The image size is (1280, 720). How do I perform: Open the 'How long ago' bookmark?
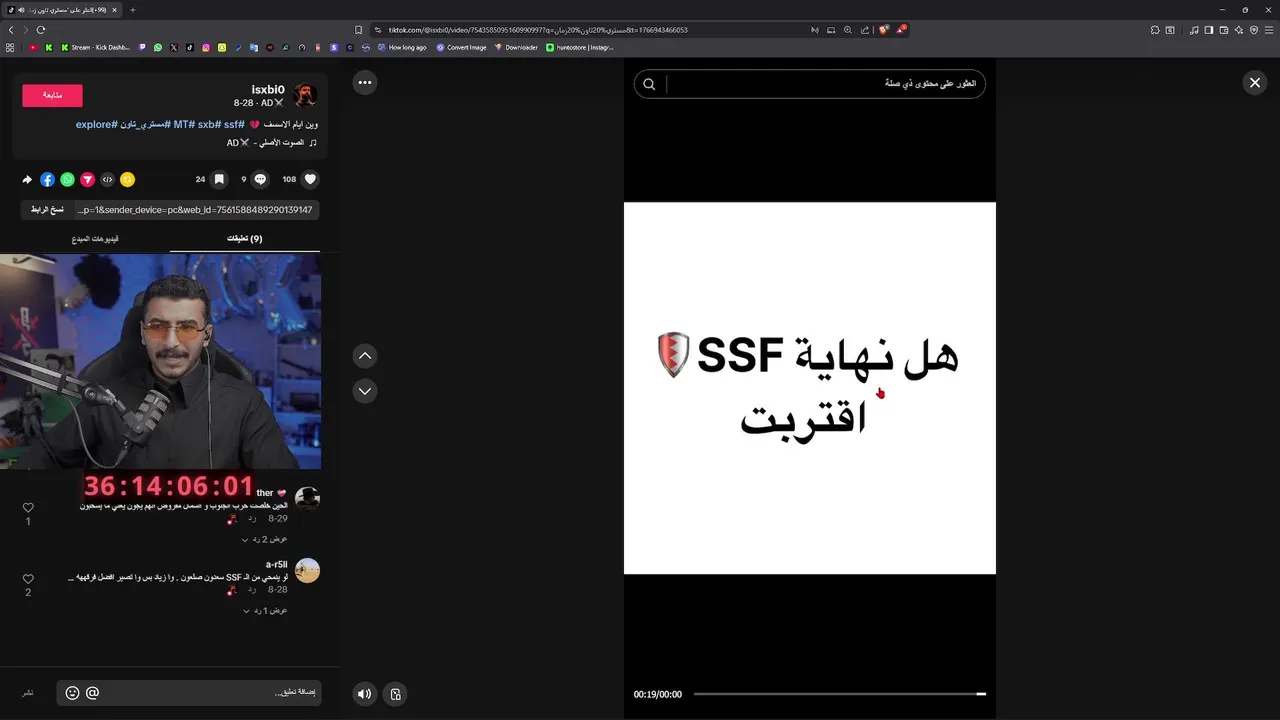(x=402, y=47)
